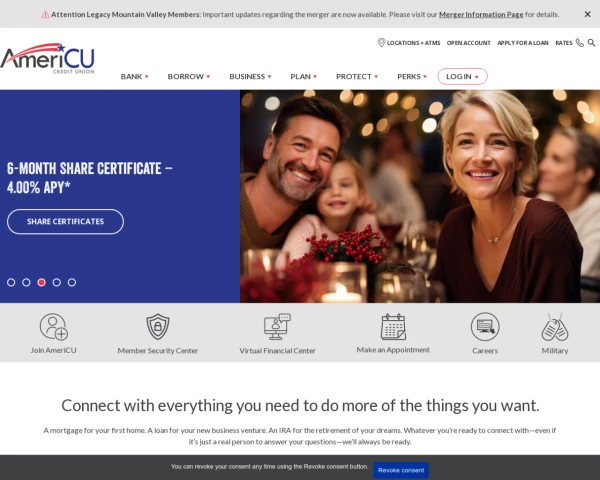Click the Military dog tags icon
The height and width of the screenshot is (480, 600).
(555, 327)
